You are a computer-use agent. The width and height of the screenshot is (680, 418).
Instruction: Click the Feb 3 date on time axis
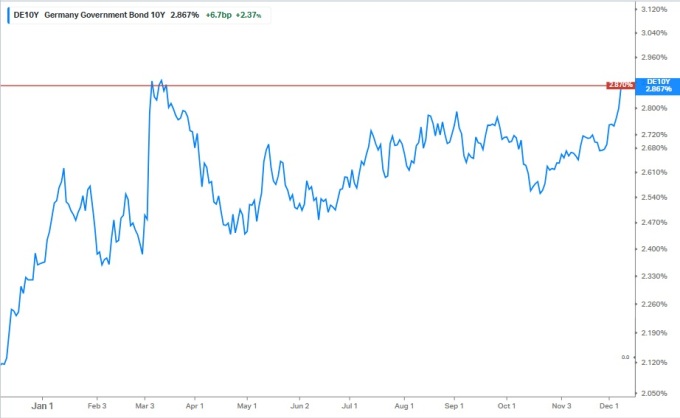[97, 406]
